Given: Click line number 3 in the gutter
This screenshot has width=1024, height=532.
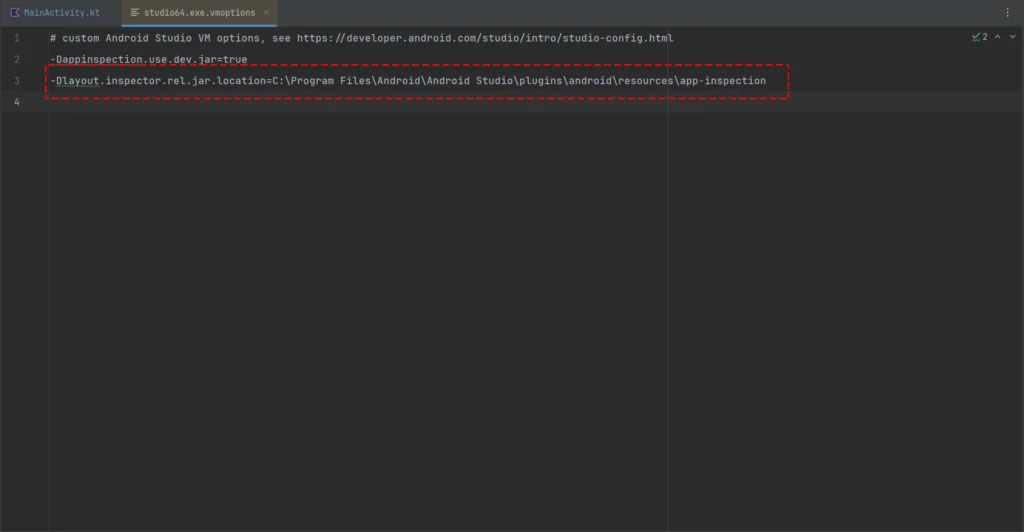Looking at the screenshot, I should click(17, 81).
